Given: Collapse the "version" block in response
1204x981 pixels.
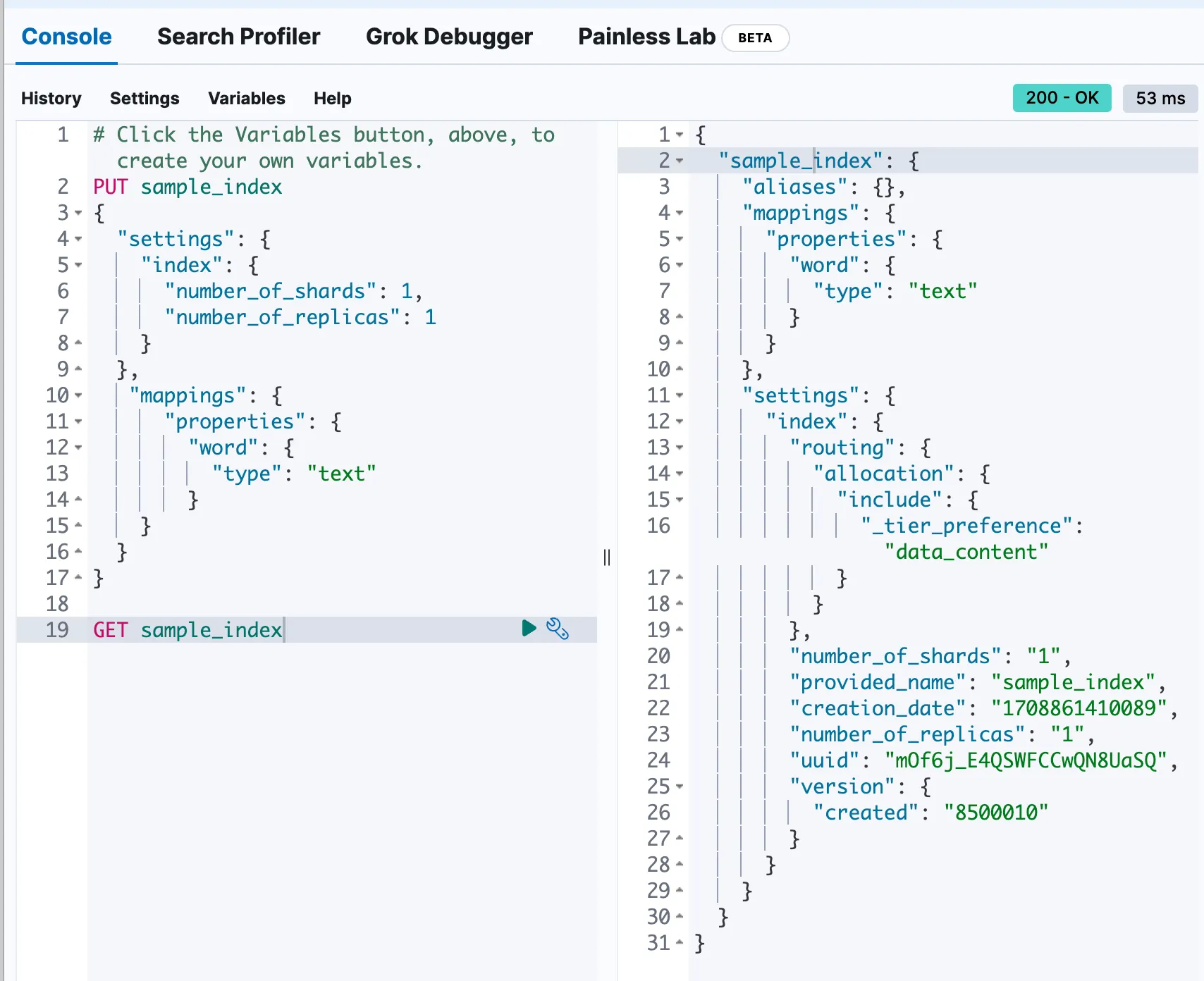Looking at the screenshot, I should tap(680, 786).
